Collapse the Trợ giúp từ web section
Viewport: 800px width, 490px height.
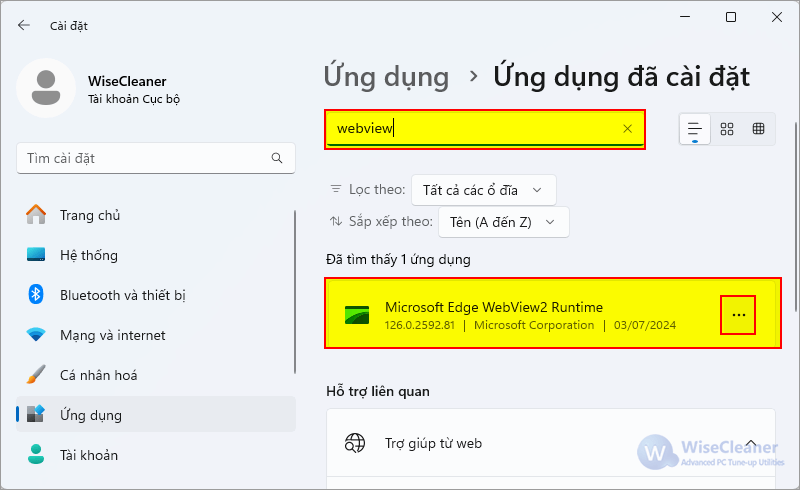pos(751,443)
